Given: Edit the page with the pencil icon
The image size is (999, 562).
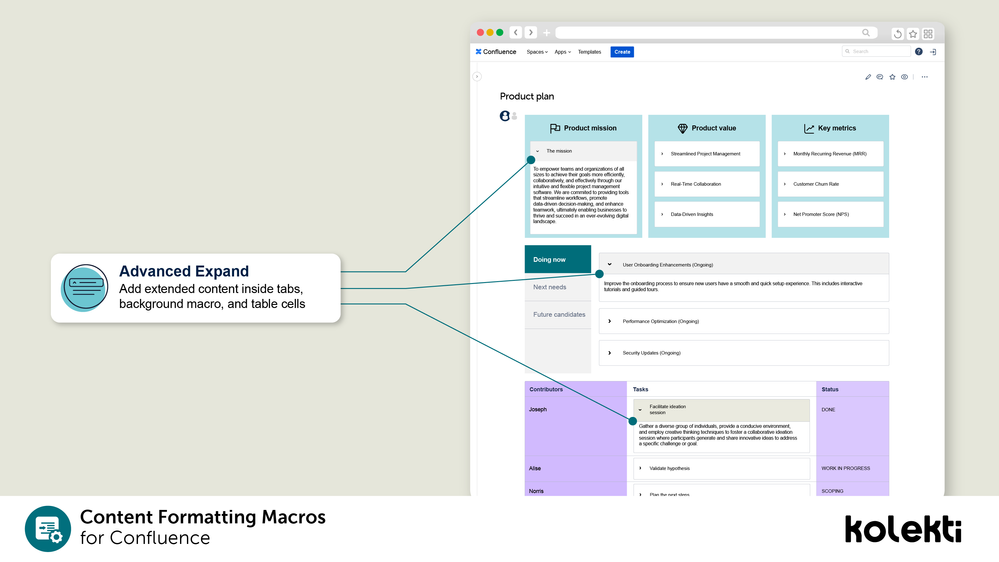Looking at the screenshot, I should (x=868, y=77).
